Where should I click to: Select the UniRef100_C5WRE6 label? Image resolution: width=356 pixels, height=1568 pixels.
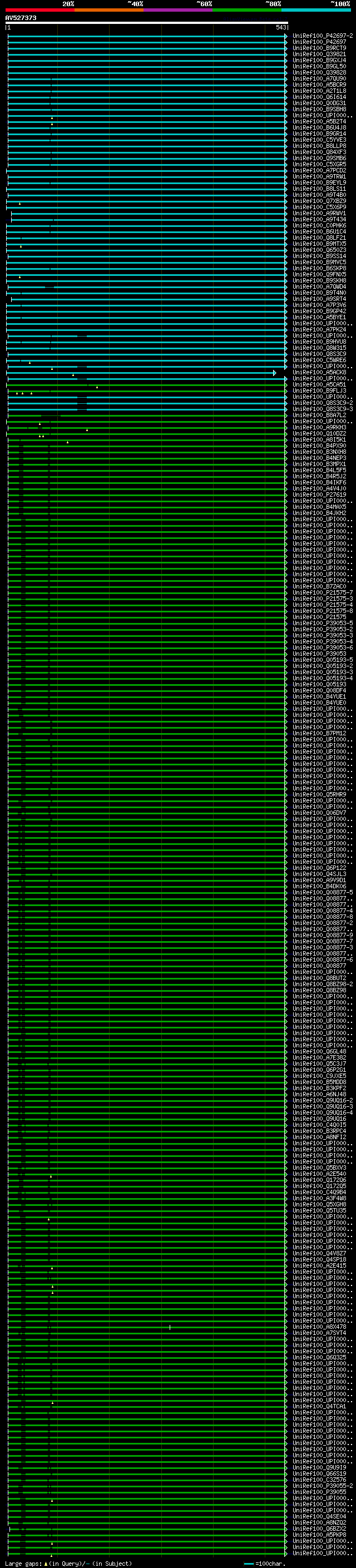319,360
